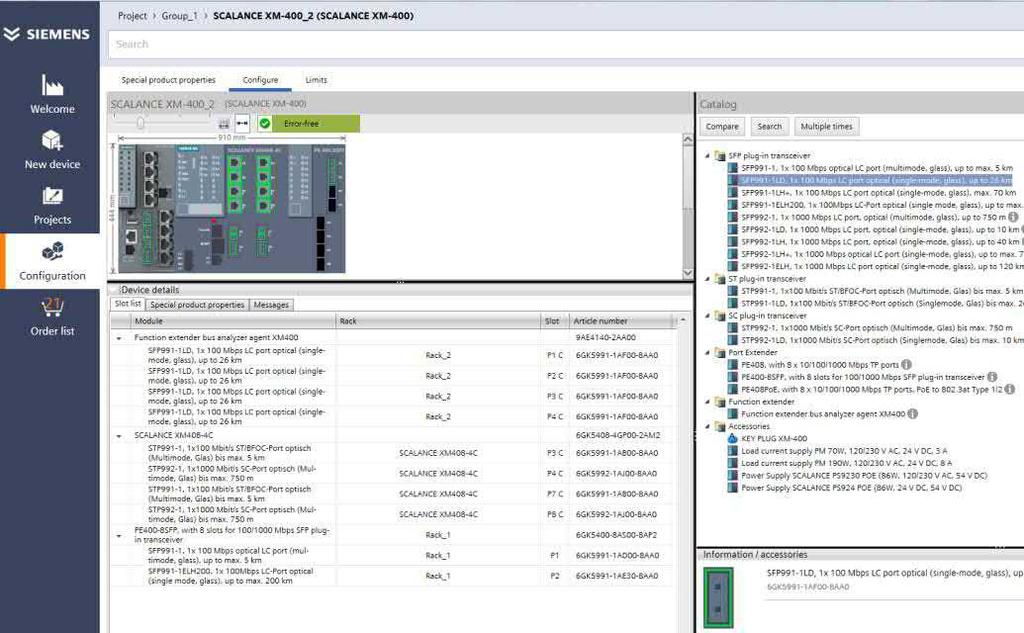The width and height of the screenshot is (1024, 633).
Task: Click the fit-width arrows toolbar icon
Action: 242,123
